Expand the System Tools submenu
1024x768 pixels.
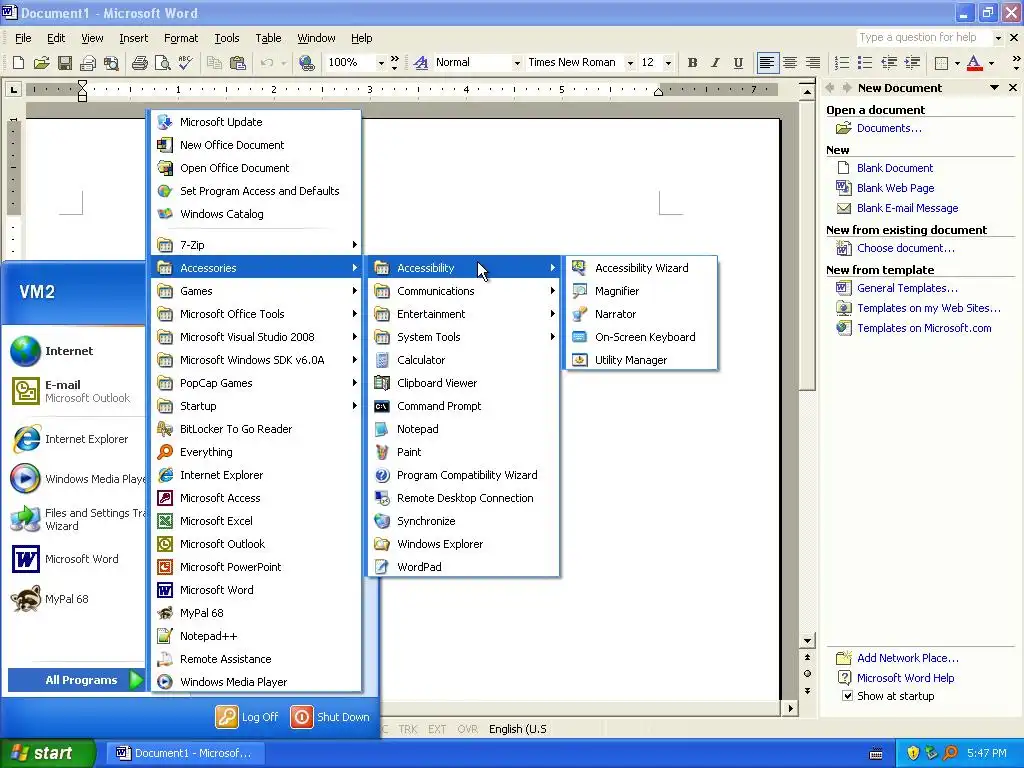(463, 337)
